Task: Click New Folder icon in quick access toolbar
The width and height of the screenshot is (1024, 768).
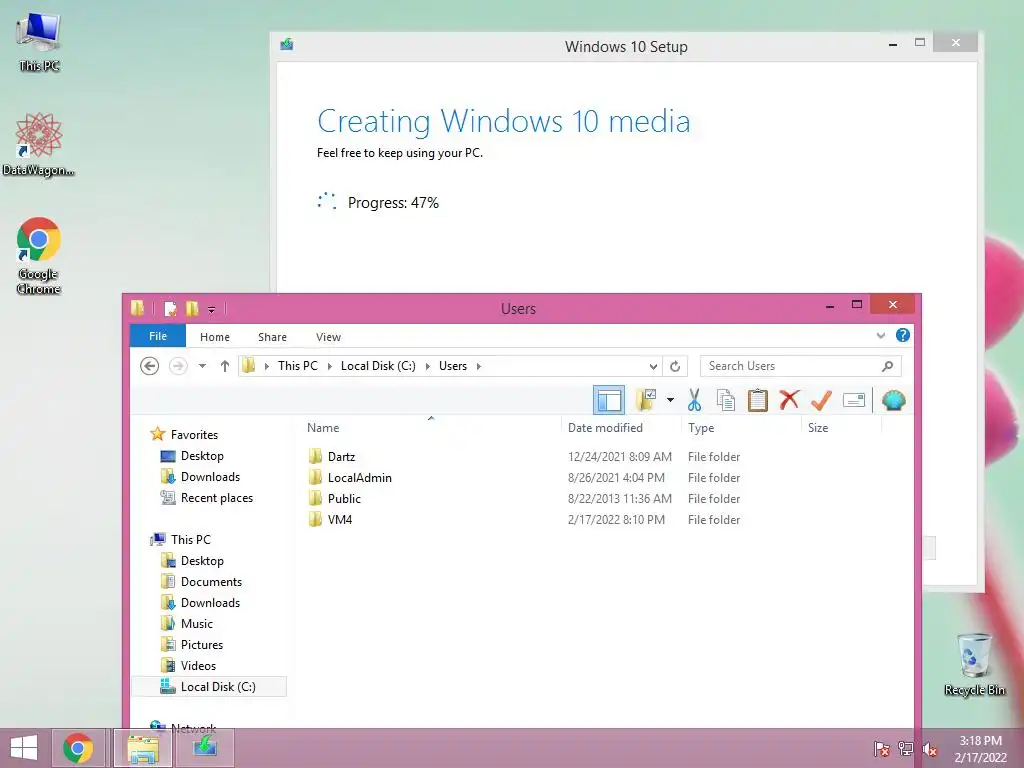Action: click(192, 309)
